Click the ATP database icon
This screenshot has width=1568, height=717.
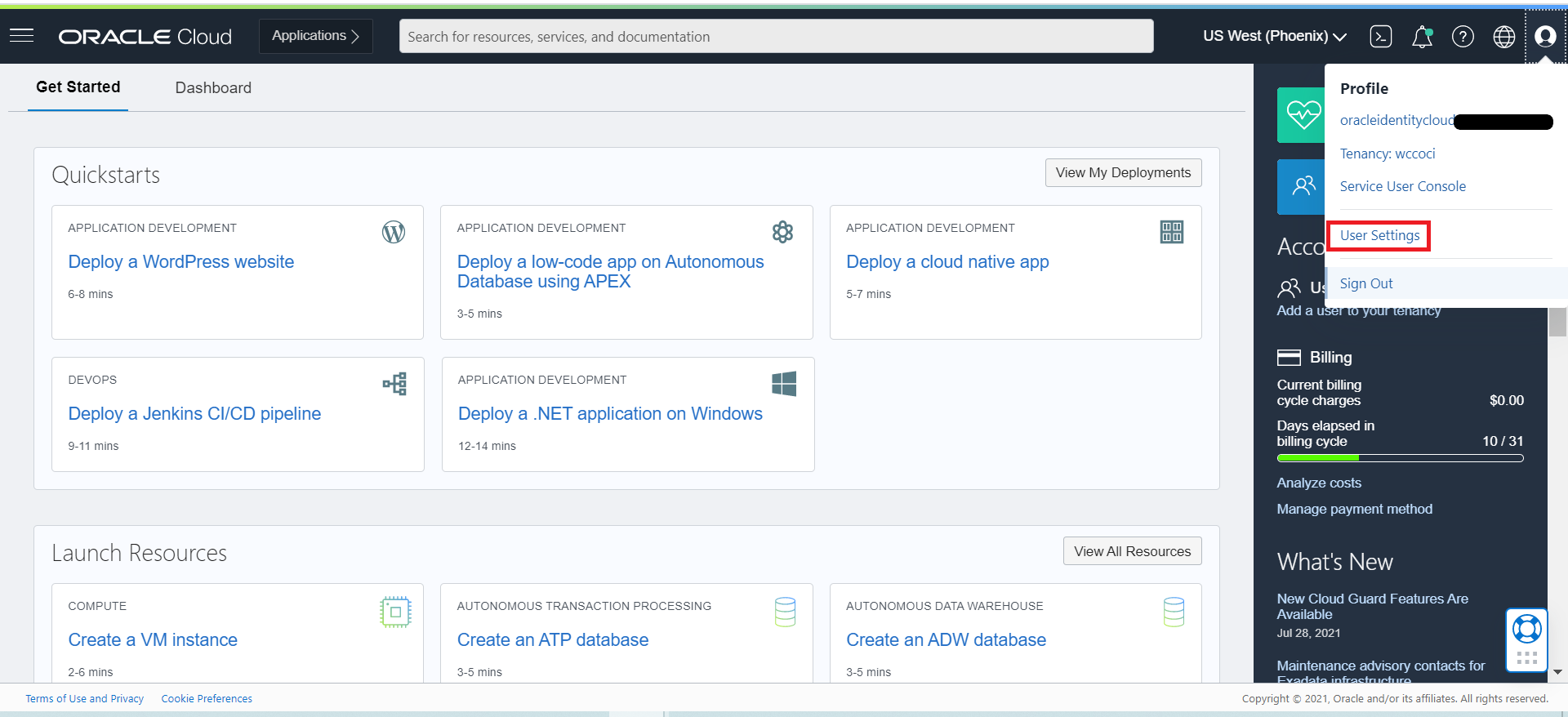click(x=785, y=612)
